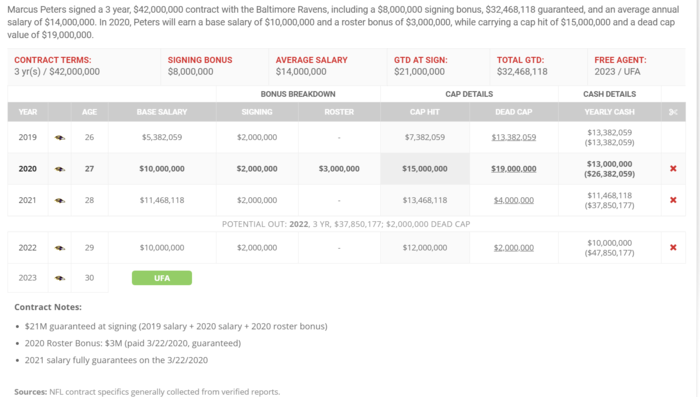The image size is (700, 397).
Task: Open the $2,000,000 dead cap link for 2022
Action: [x=513, y=247]
